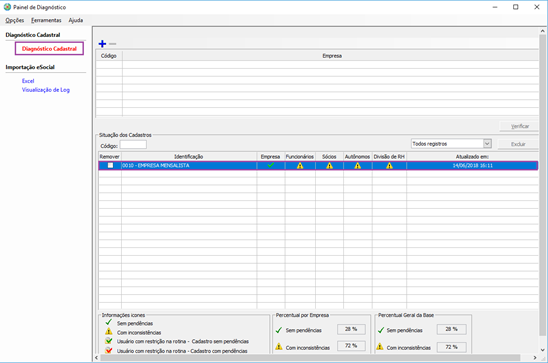Open the Opções menu

15,20
